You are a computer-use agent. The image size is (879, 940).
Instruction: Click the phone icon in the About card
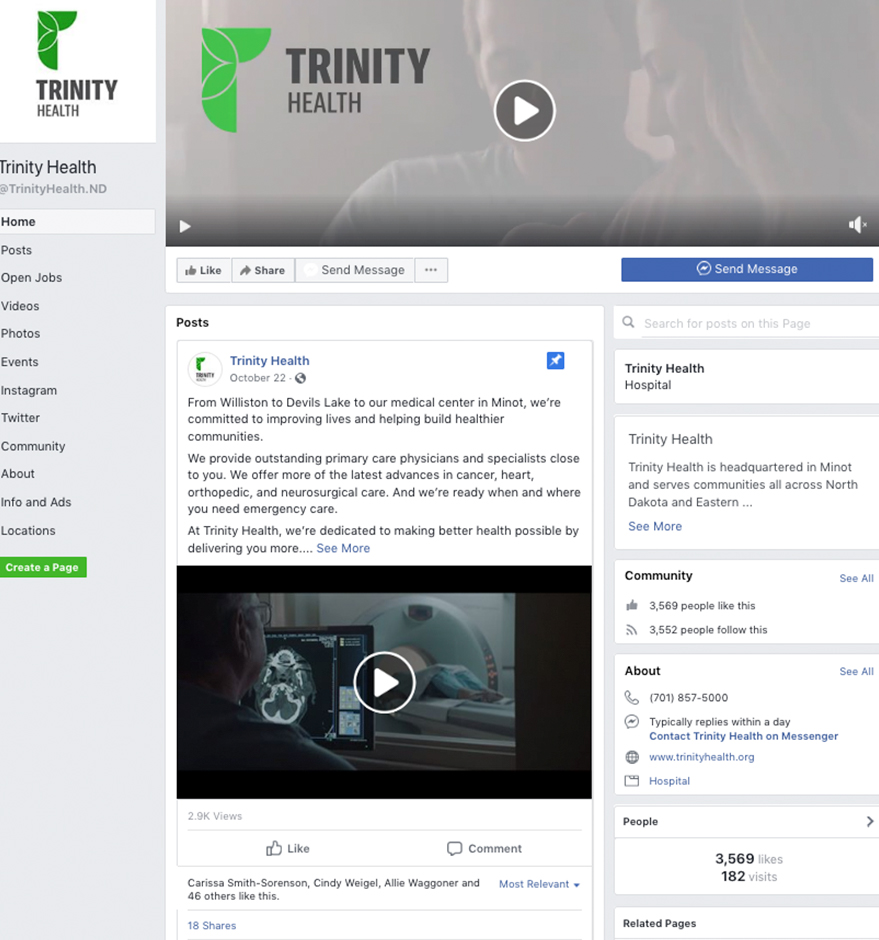point(632,698)
